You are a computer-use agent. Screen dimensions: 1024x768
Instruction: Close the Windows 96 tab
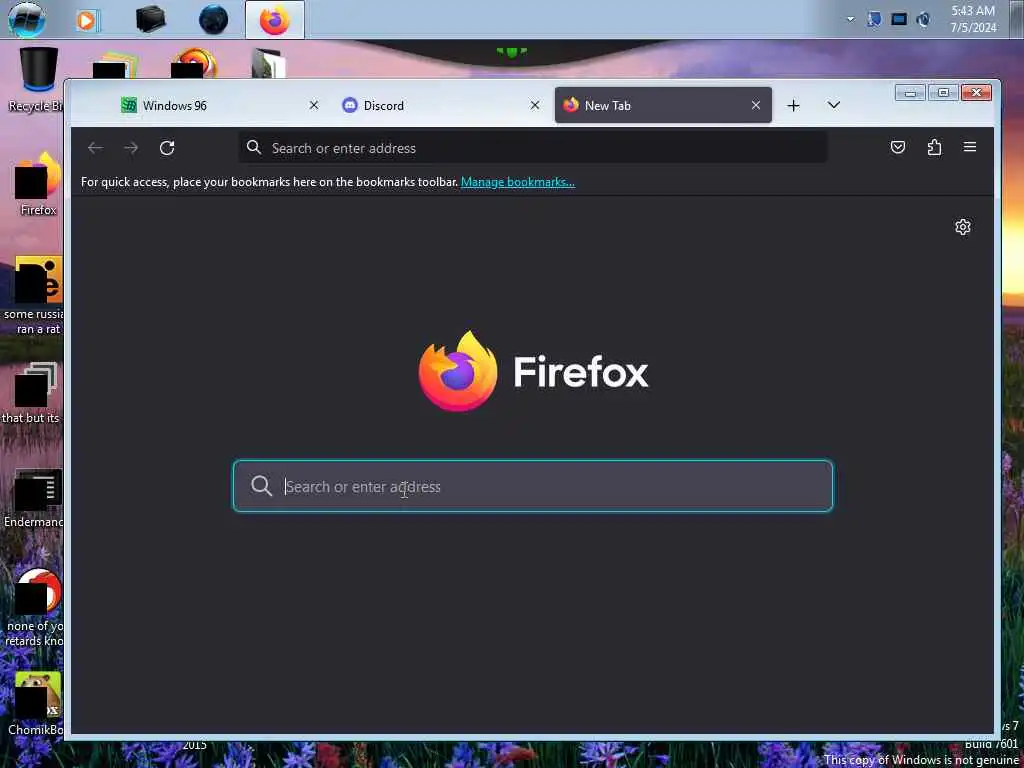(x=313, y=105)
